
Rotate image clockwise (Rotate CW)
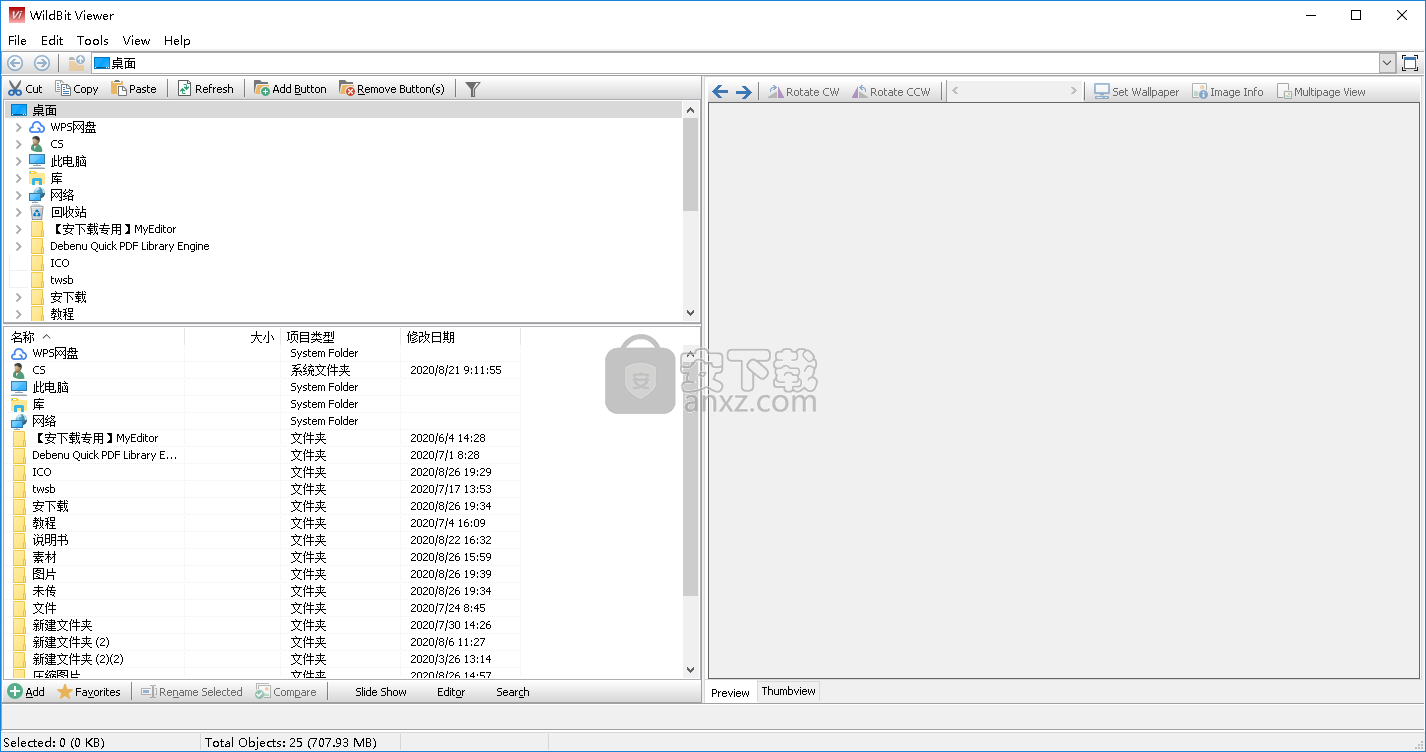[x=804, y=91]
